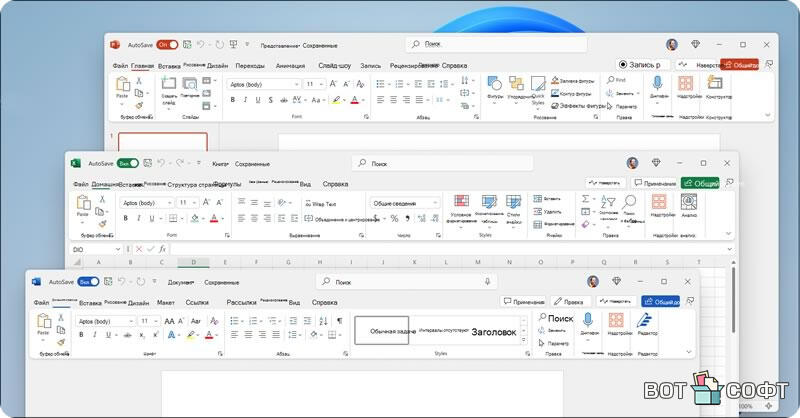Click Cell Styles icon in Excel
800x418 pixels.
[x=513, y=201]
